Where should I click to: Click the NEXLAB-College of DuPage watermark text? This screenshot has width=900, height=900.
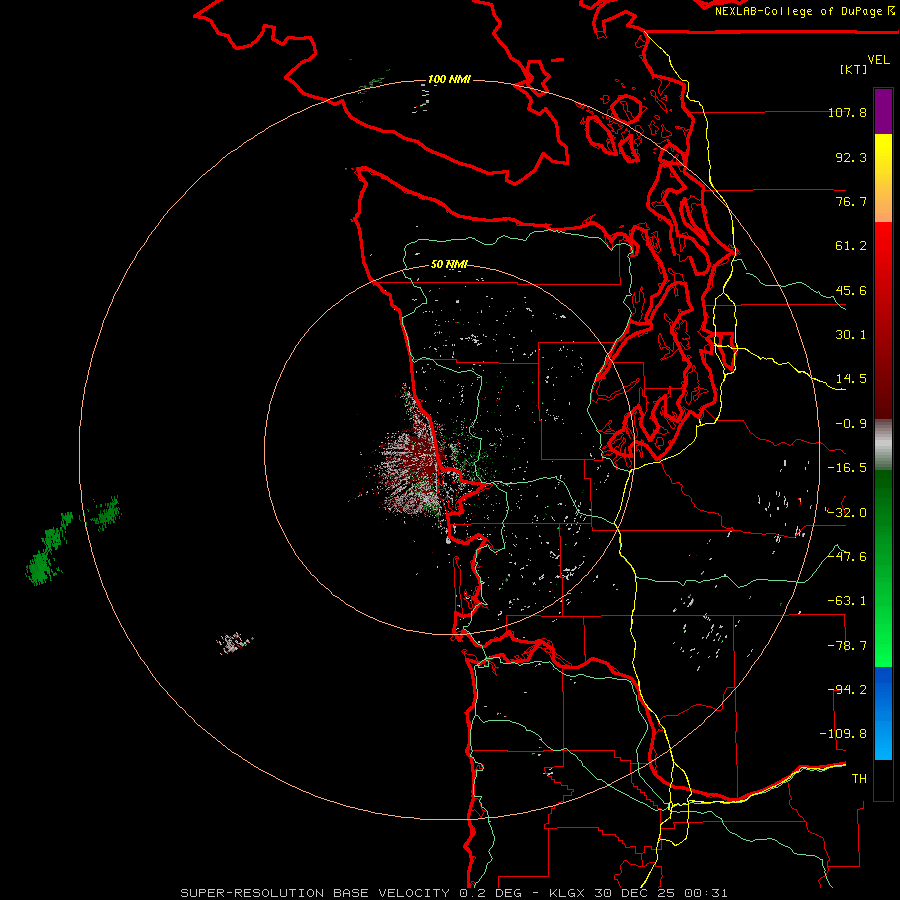[805, 11]
